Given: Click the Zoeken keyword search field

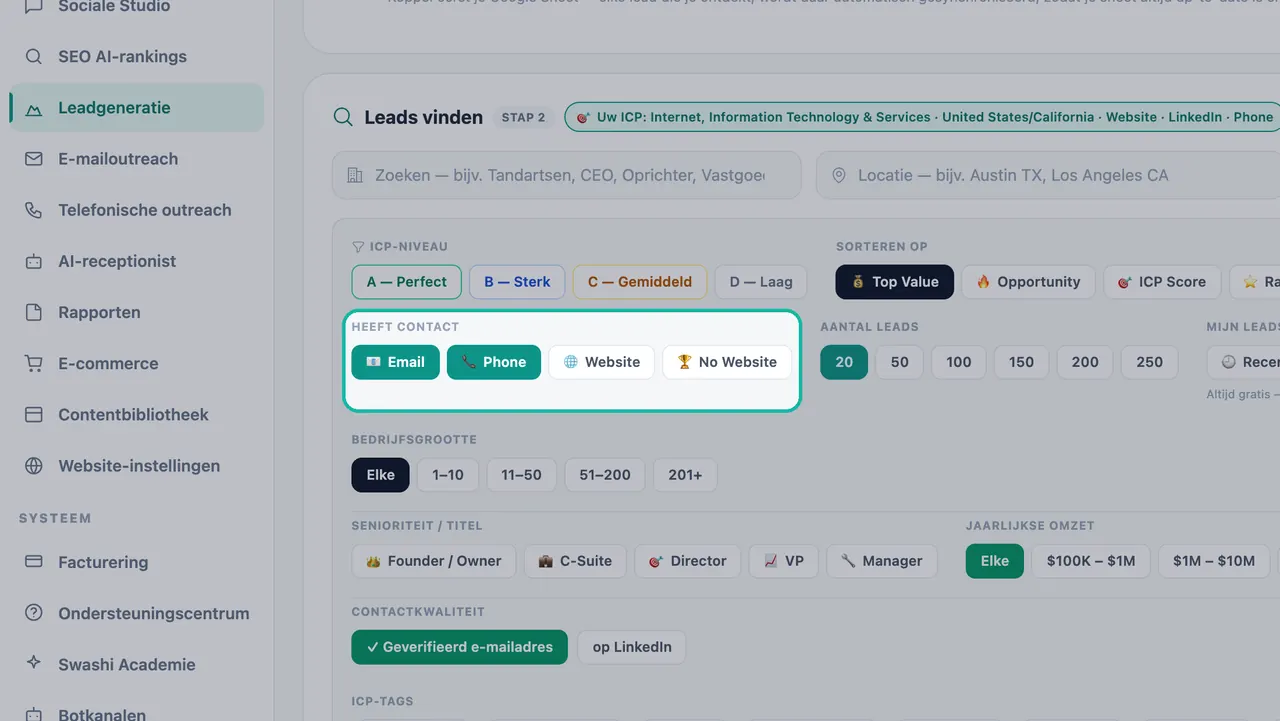Looking at the screenshot, I should click(x=567, y=175).
